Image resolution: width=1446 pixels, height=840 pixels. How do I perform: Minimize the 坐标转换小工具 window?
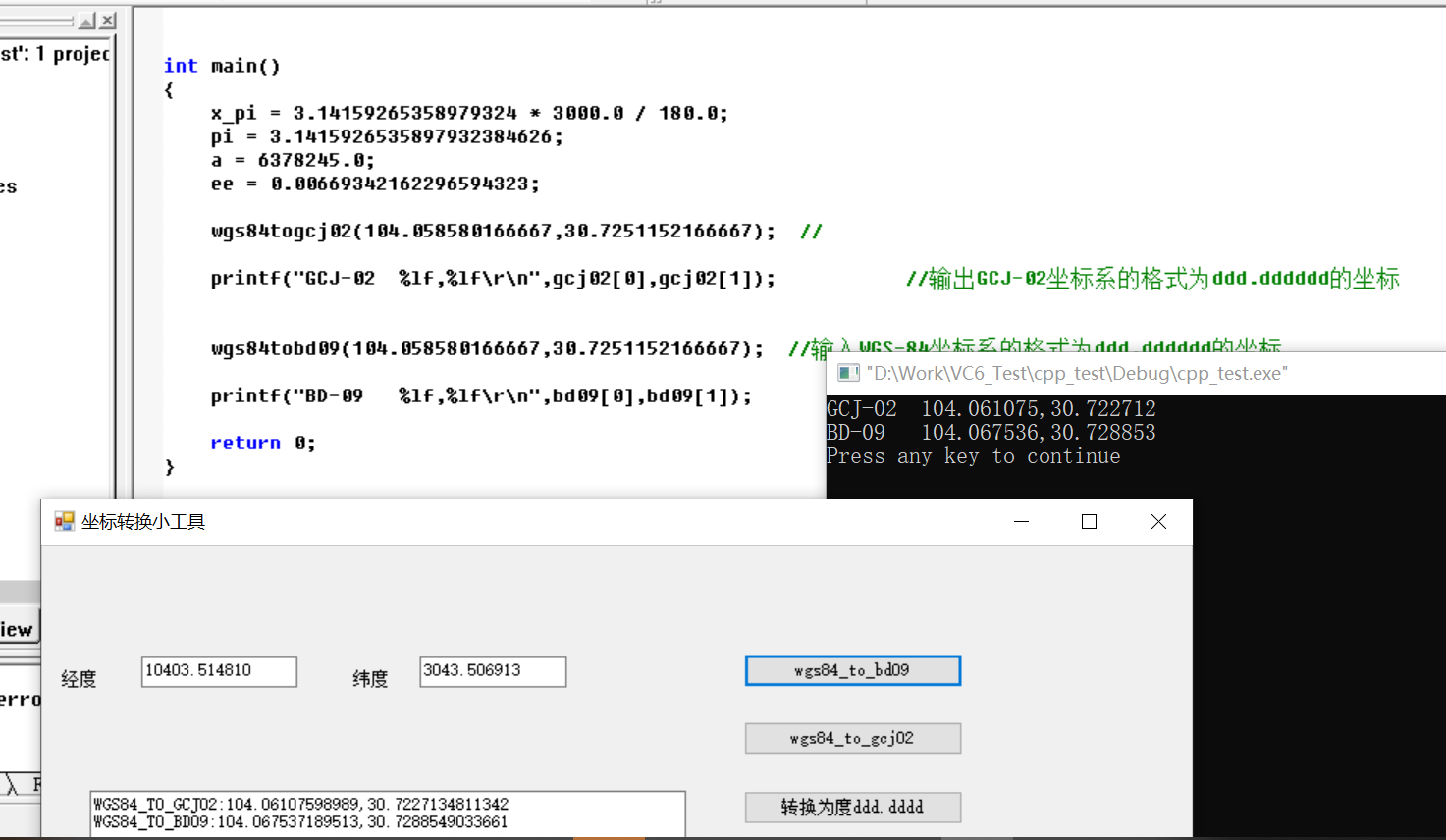(x=1021, y=521)
